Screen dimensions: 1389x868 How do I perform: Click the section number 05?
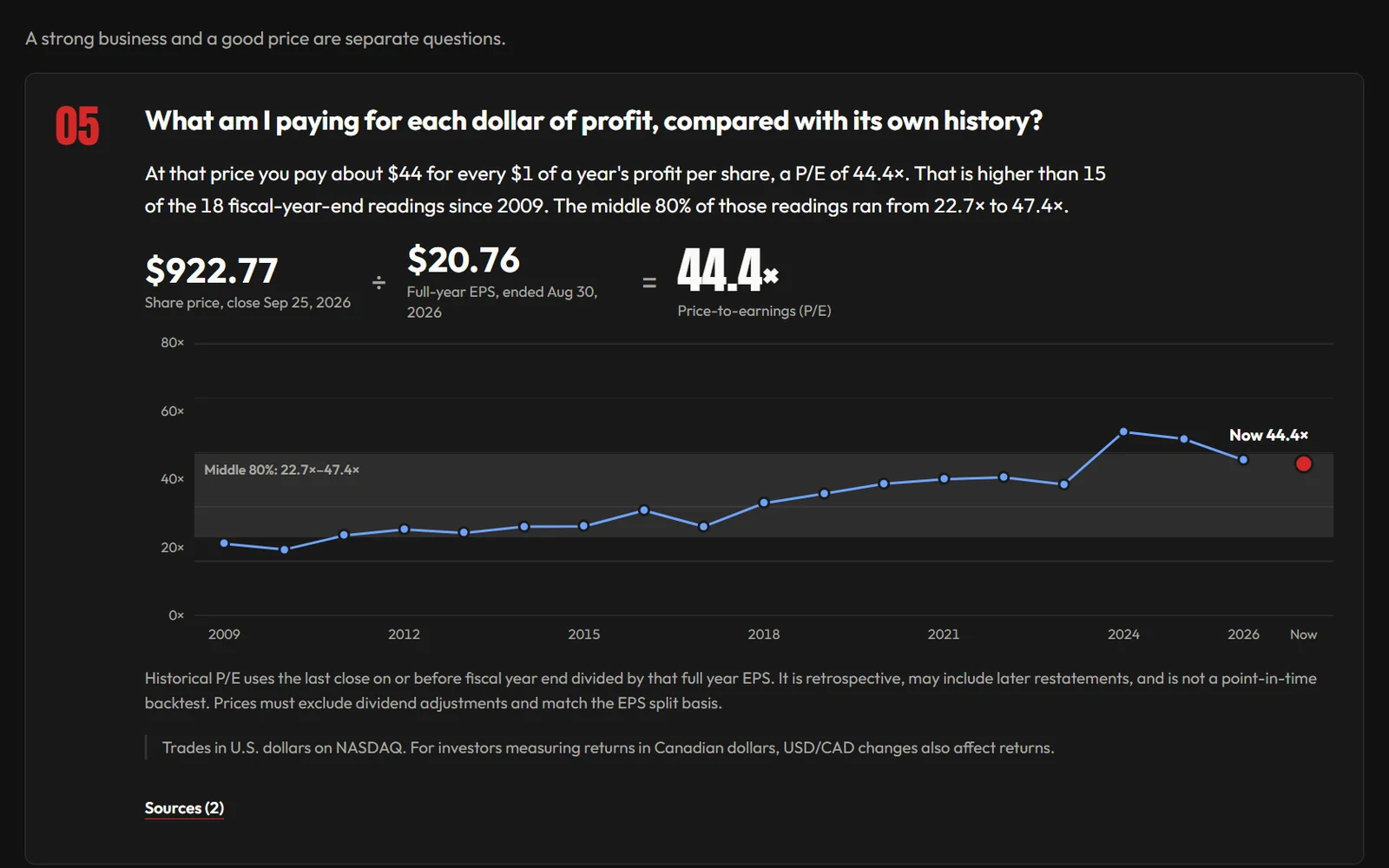77,127
